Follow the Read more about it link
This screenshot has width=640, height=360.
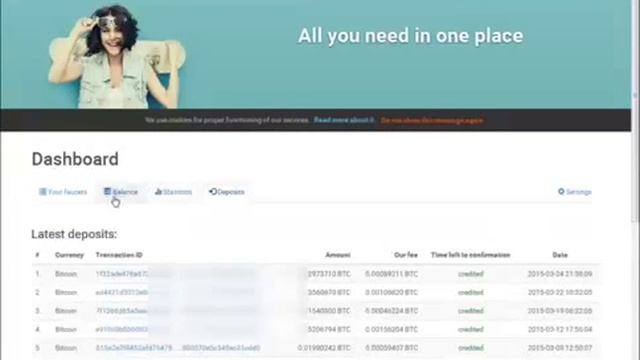point(344,120)
